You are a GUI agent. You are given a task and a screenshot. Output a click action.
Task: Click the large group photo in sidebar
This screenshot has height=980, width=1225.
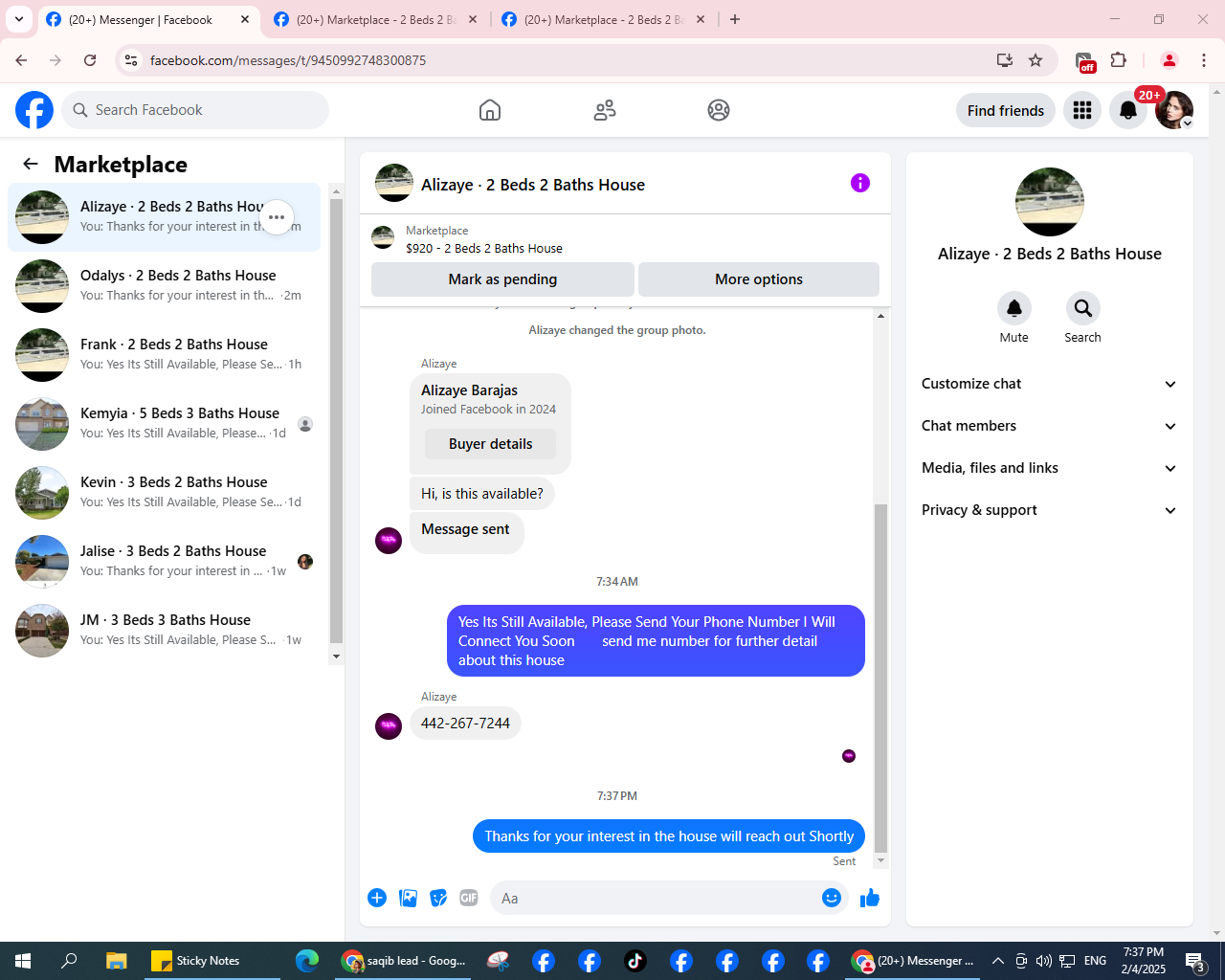point(1050,202)
